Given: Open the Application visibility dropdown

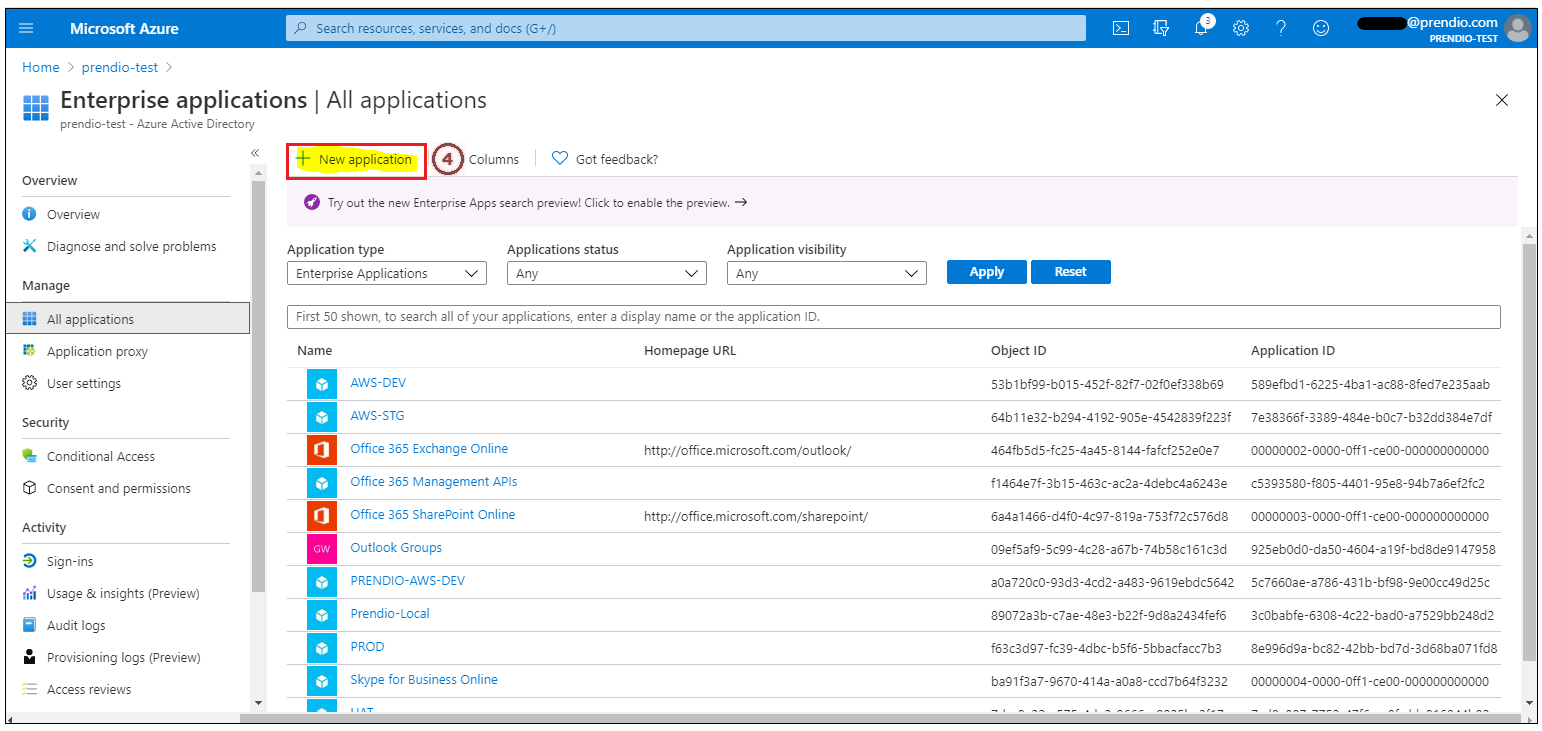Looking at the screenshot, I should coord(826,272).
